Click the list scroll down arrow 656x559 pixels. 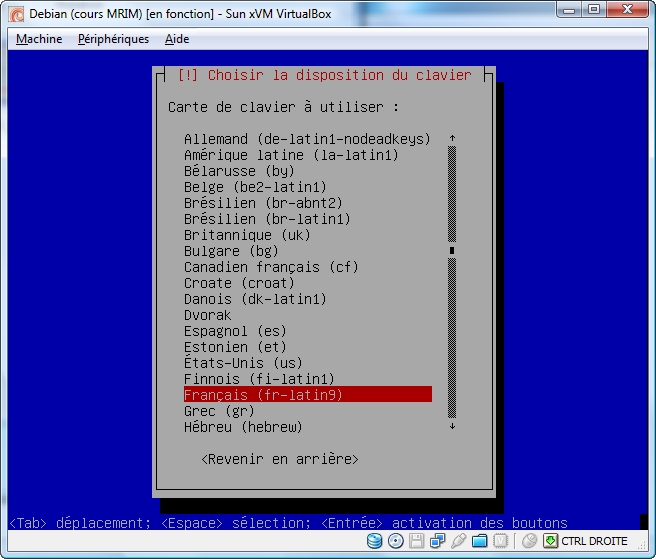click(452, 426)
